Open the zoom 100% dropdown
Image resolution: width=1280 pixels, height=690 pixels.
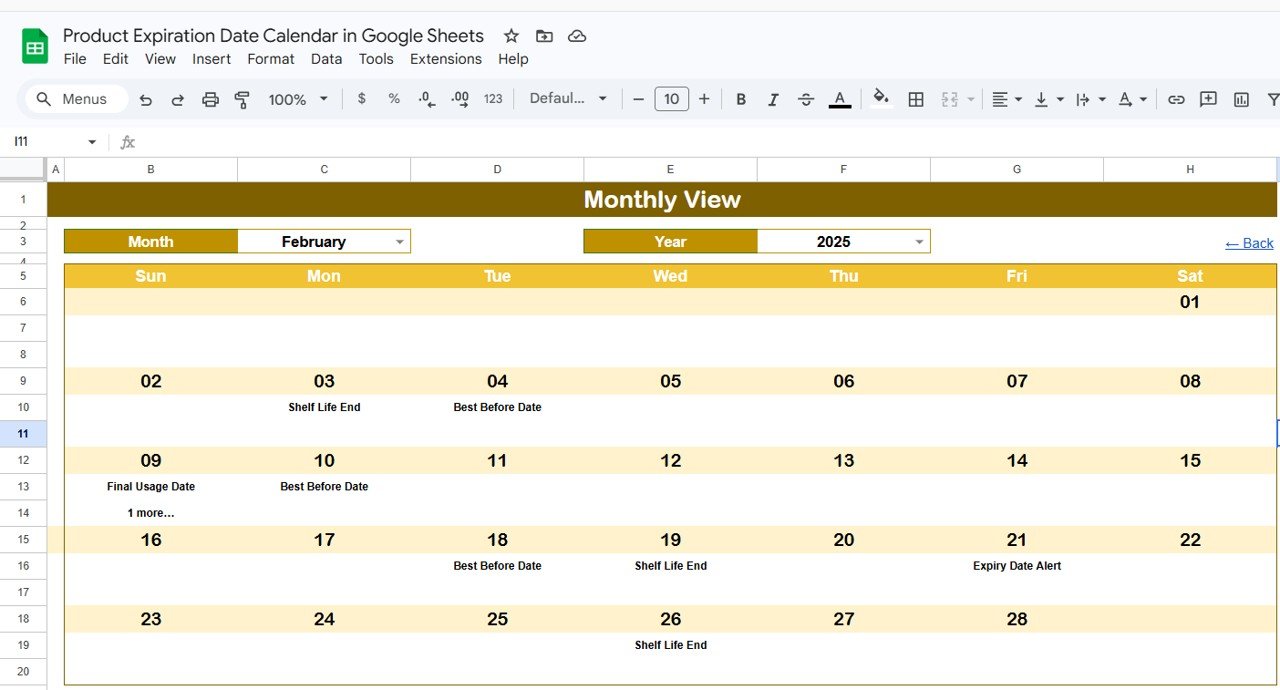tap(298, 99)
